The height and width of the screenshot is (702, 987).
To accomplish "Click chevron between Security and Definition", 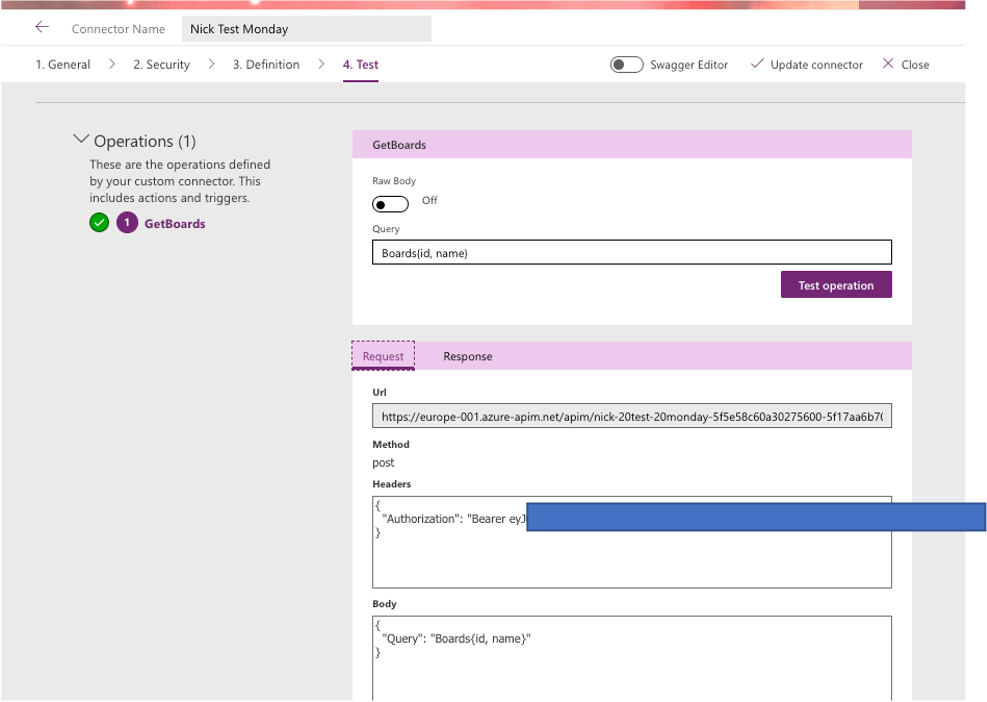I will [212, 64].
